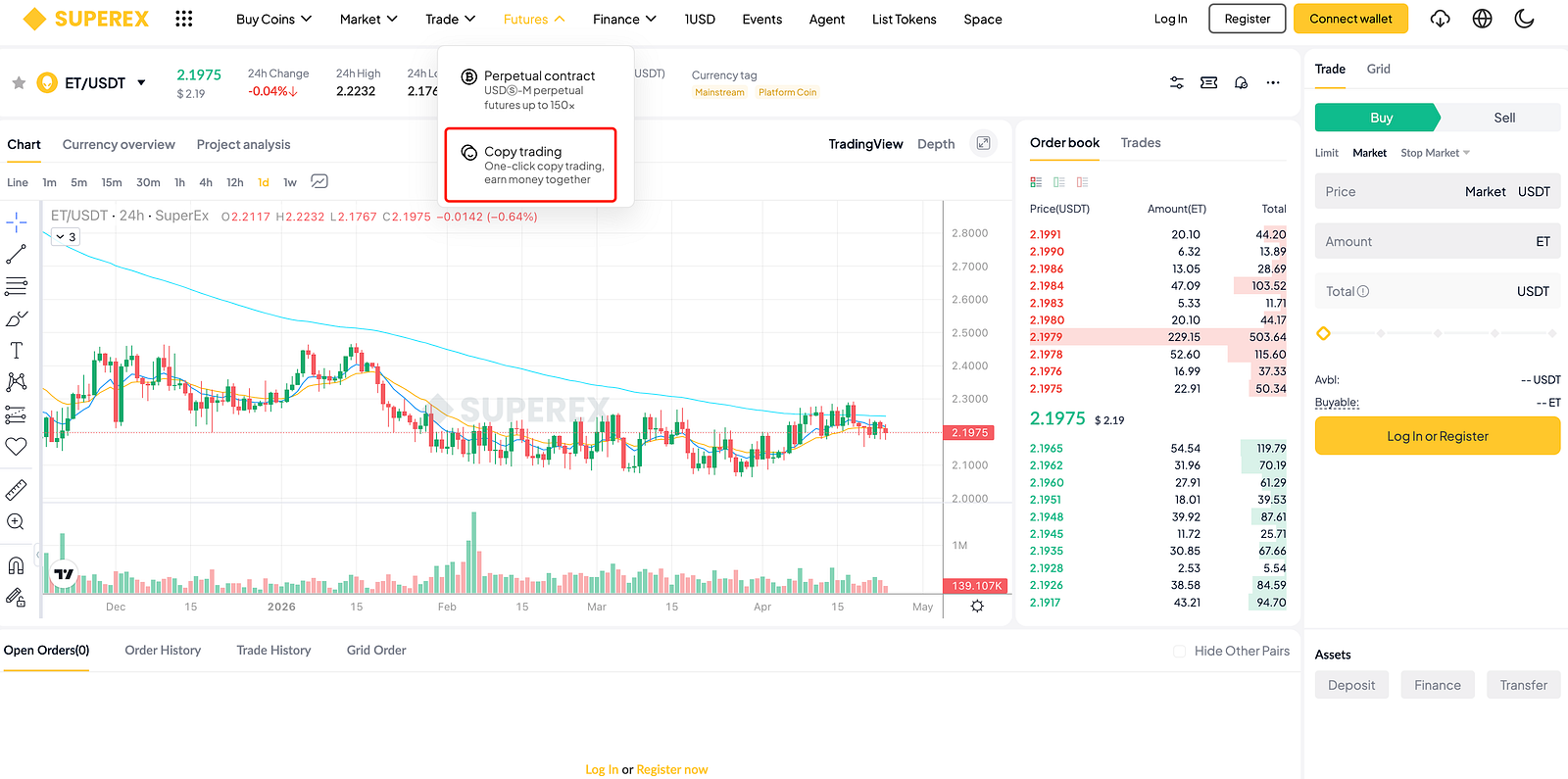This screenshot has height=779, width=1568.
Task: Click the Register button in the header
Action: (x=1247, y=19)
